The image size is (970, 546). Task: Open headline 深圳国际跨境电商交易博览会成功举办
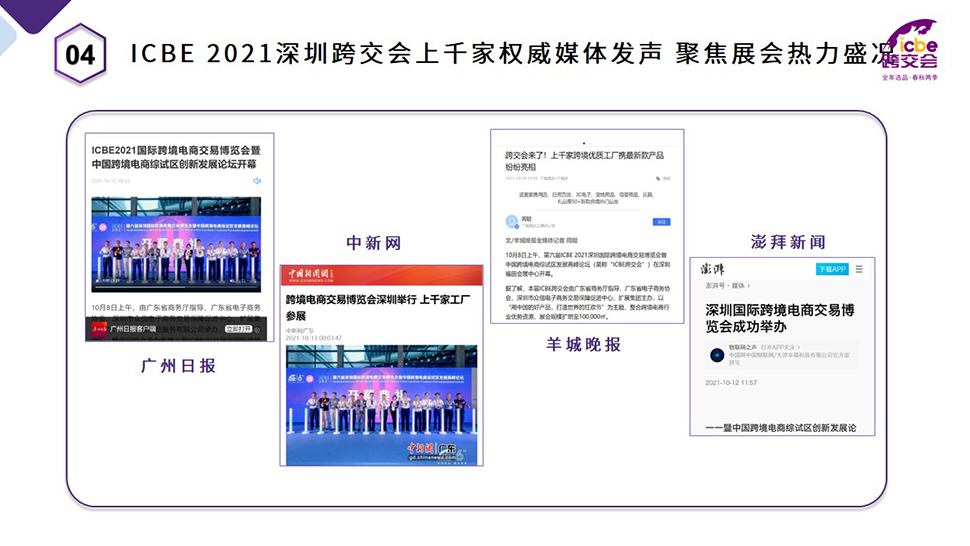[x=779, y=318]
